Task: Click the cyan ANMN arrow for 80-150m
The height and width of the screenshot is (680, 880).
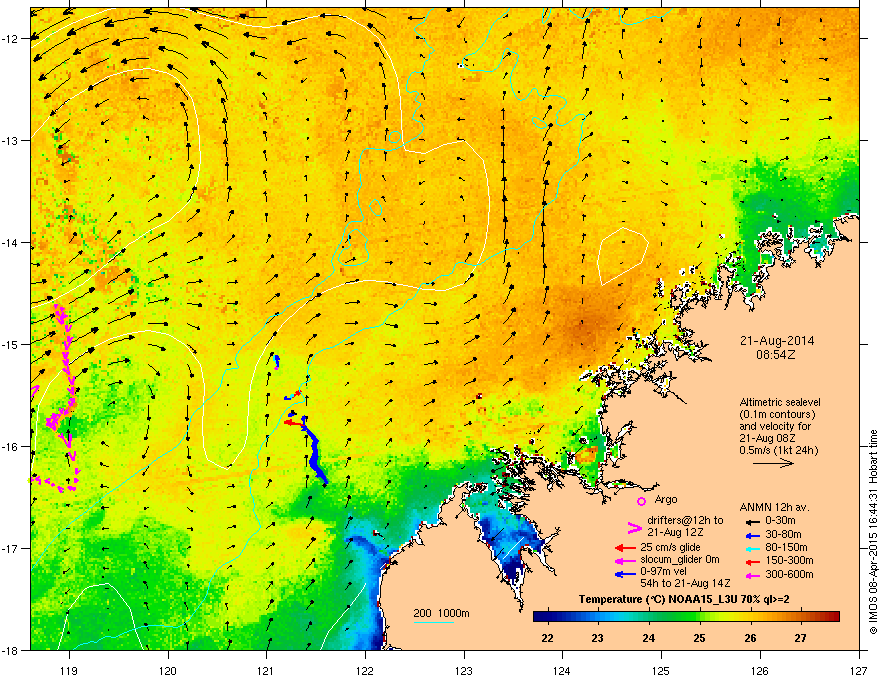Action: point(751,548)
